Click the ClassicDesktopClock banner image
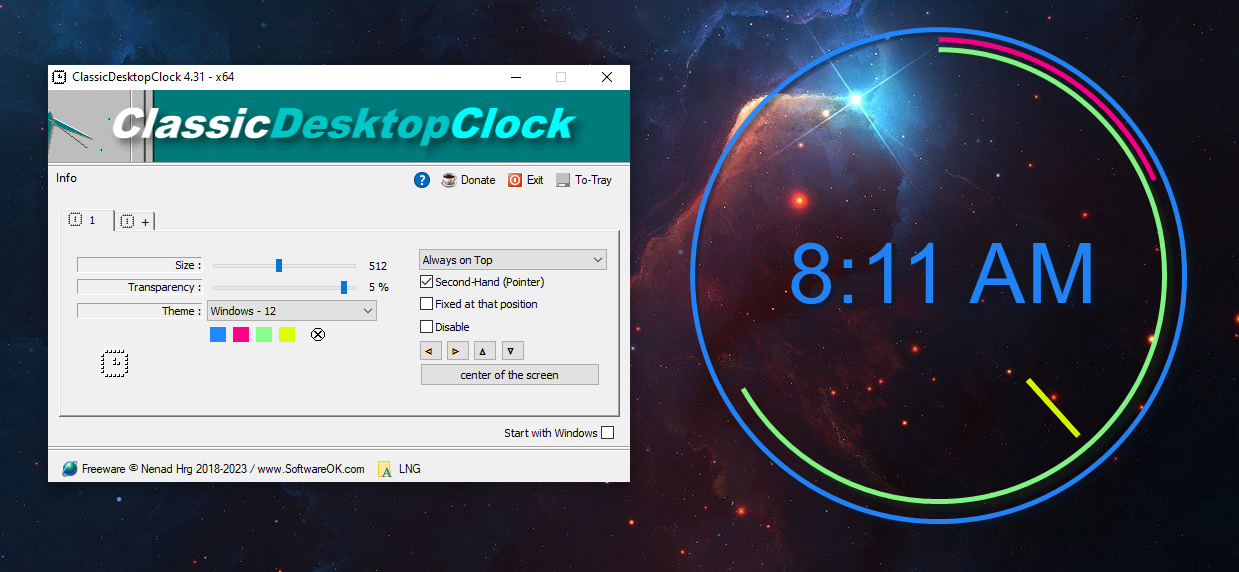The image size is (1239, 572). (x=339, y=126)
